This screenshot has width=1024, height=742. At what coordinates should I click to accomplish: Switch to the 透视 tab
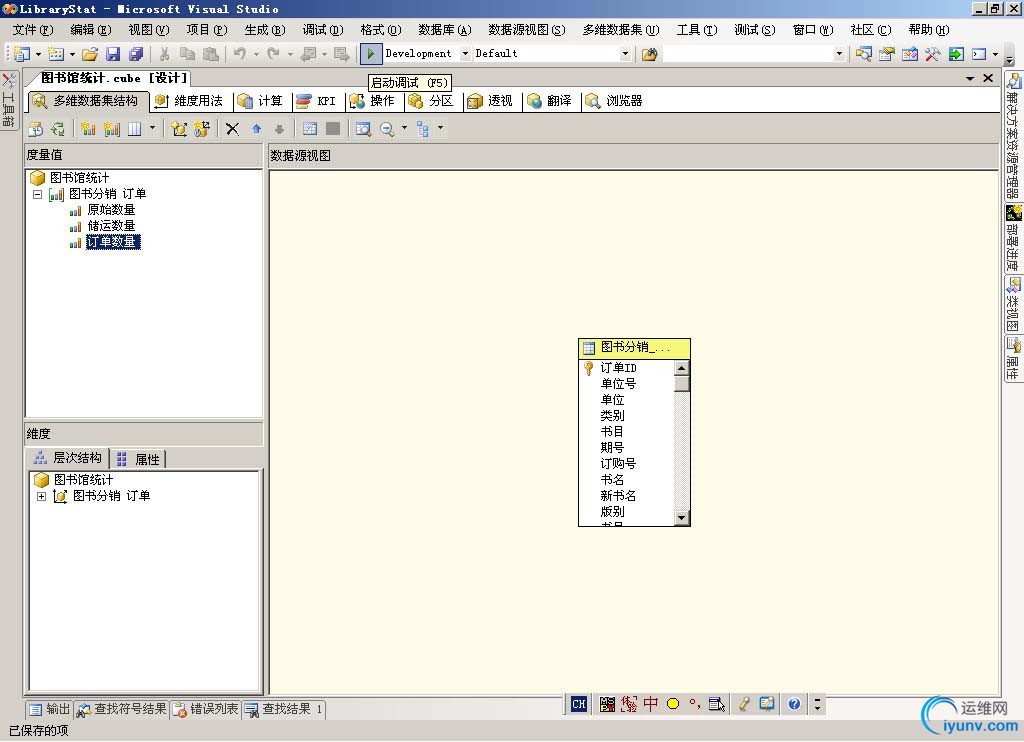point(490,101)
